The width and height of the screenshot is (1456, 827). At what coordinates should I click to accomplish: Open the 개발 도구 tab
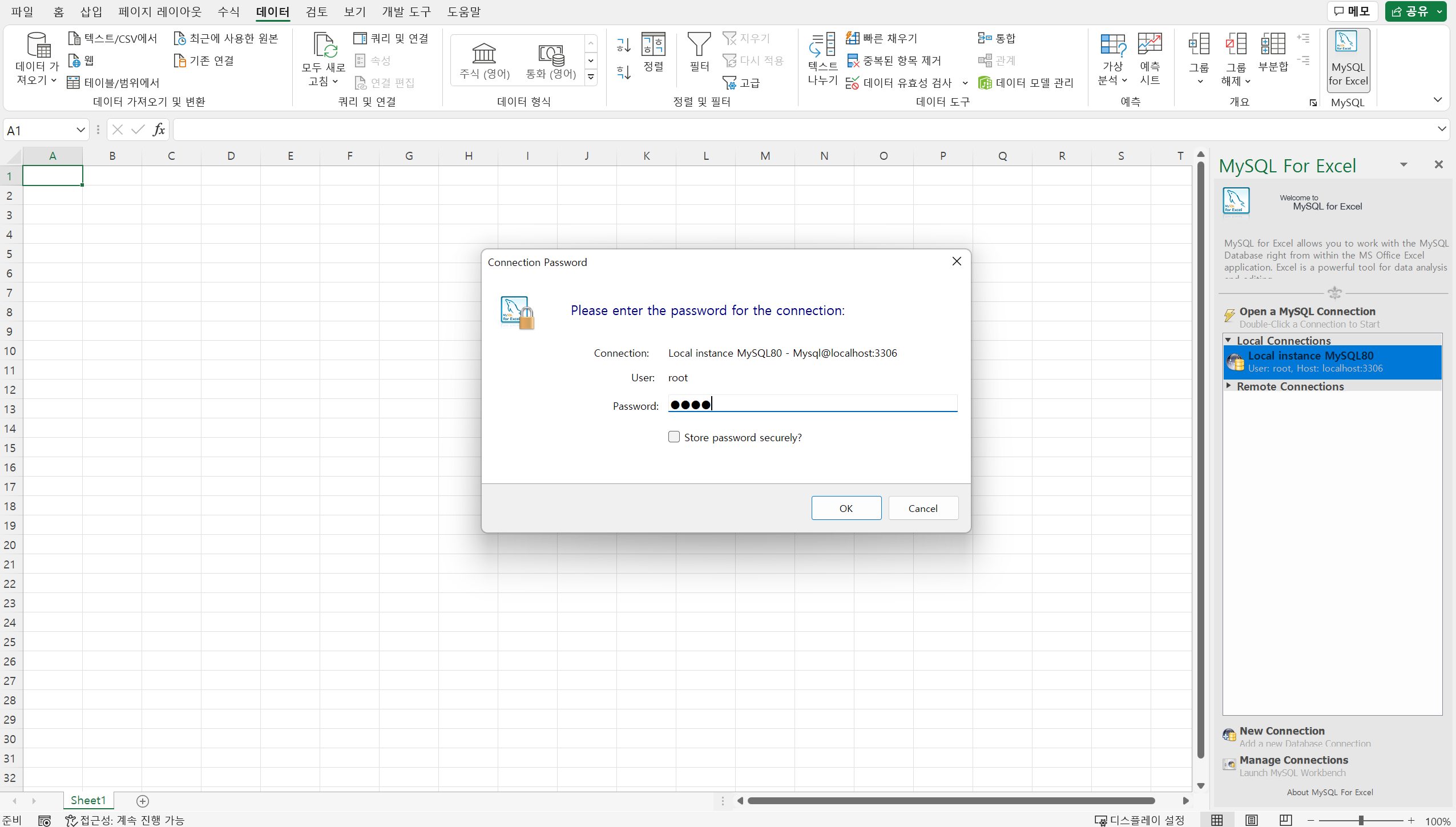click(x=406, y=11)
